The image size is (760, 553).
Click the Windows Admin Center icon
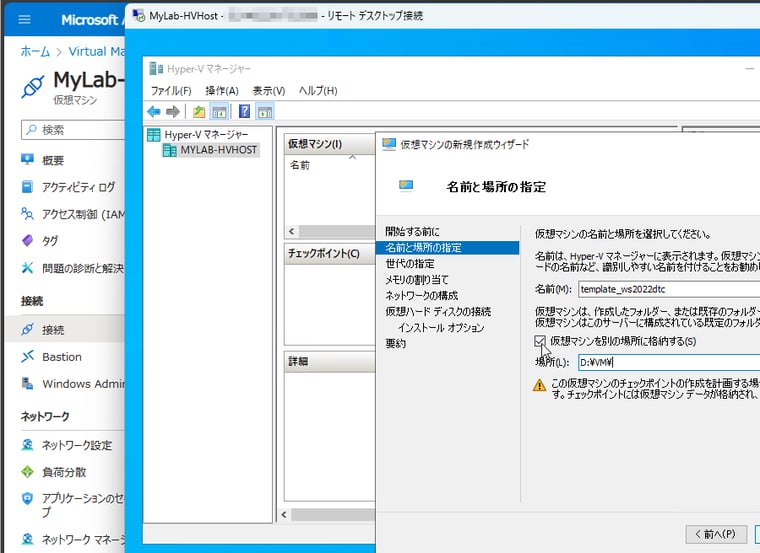click(x=28, y=383)
